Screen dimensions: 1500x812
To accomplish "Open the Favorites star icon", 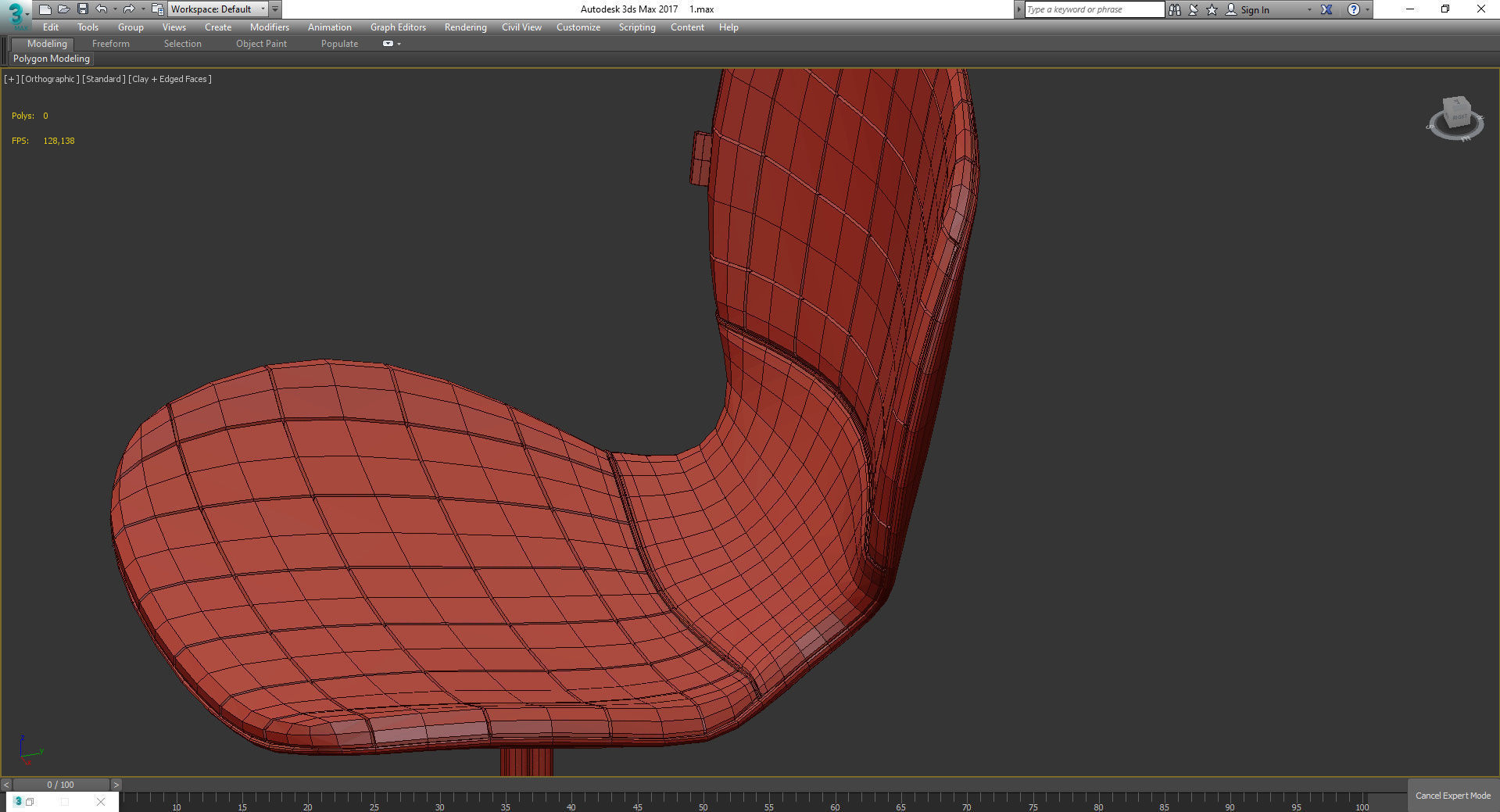I will click(x=1212, y=9).
